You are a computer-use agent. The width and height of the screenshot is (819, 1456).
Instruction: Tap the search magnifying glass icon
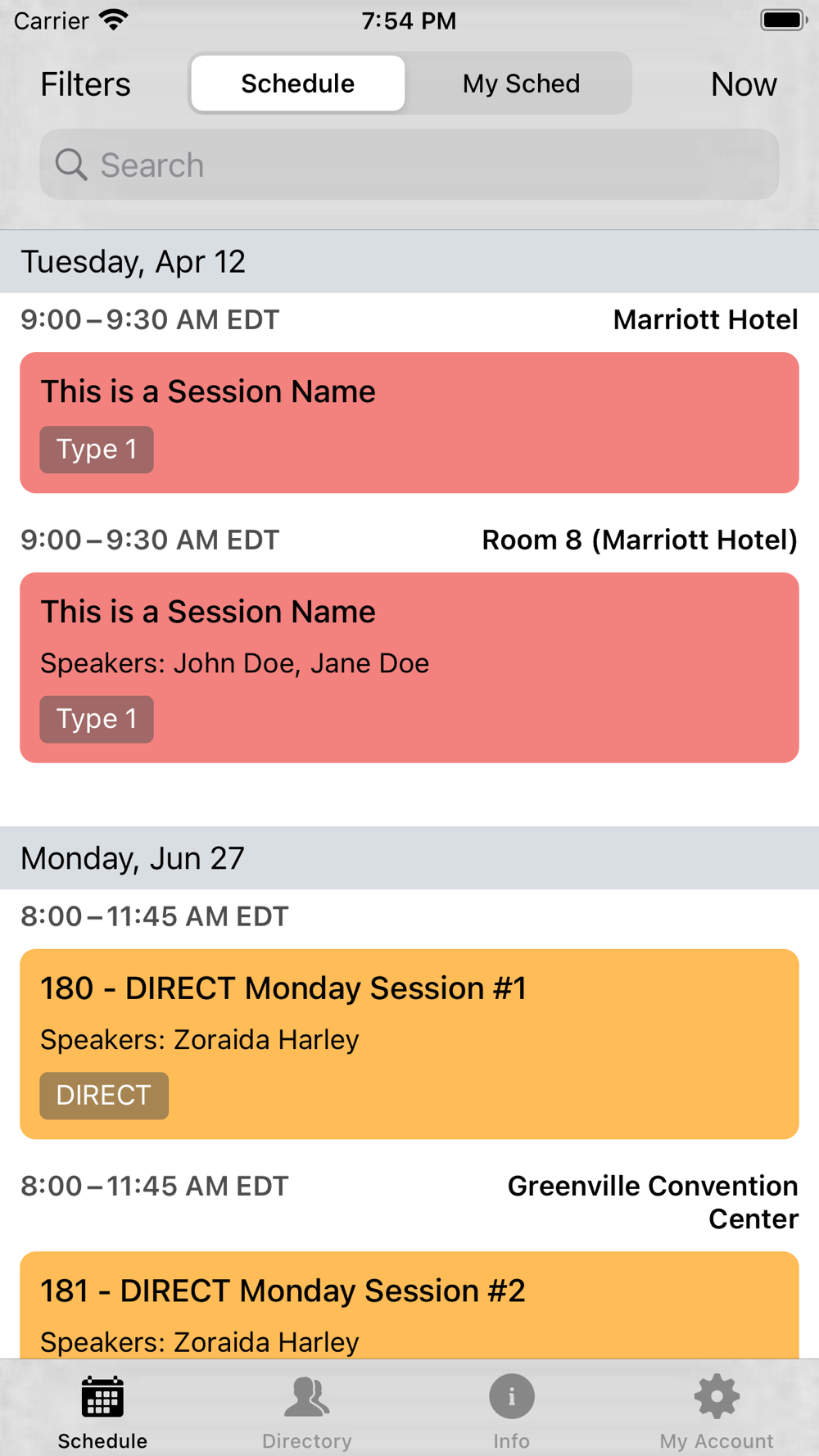[71, 165]
